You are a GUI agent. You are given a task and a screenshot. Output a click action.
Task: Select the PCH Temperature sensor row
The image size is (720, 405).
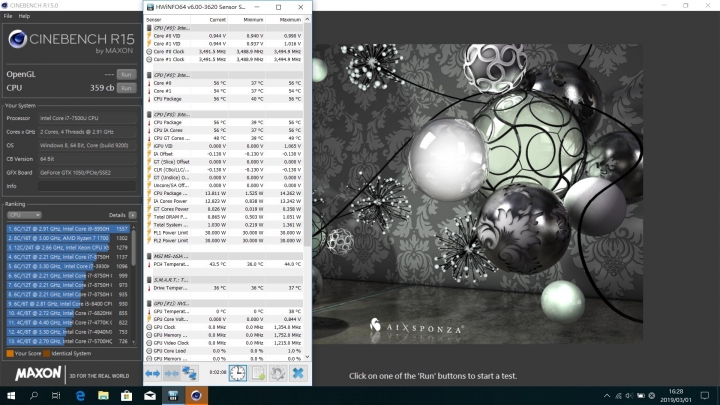(x=224, y=264)
